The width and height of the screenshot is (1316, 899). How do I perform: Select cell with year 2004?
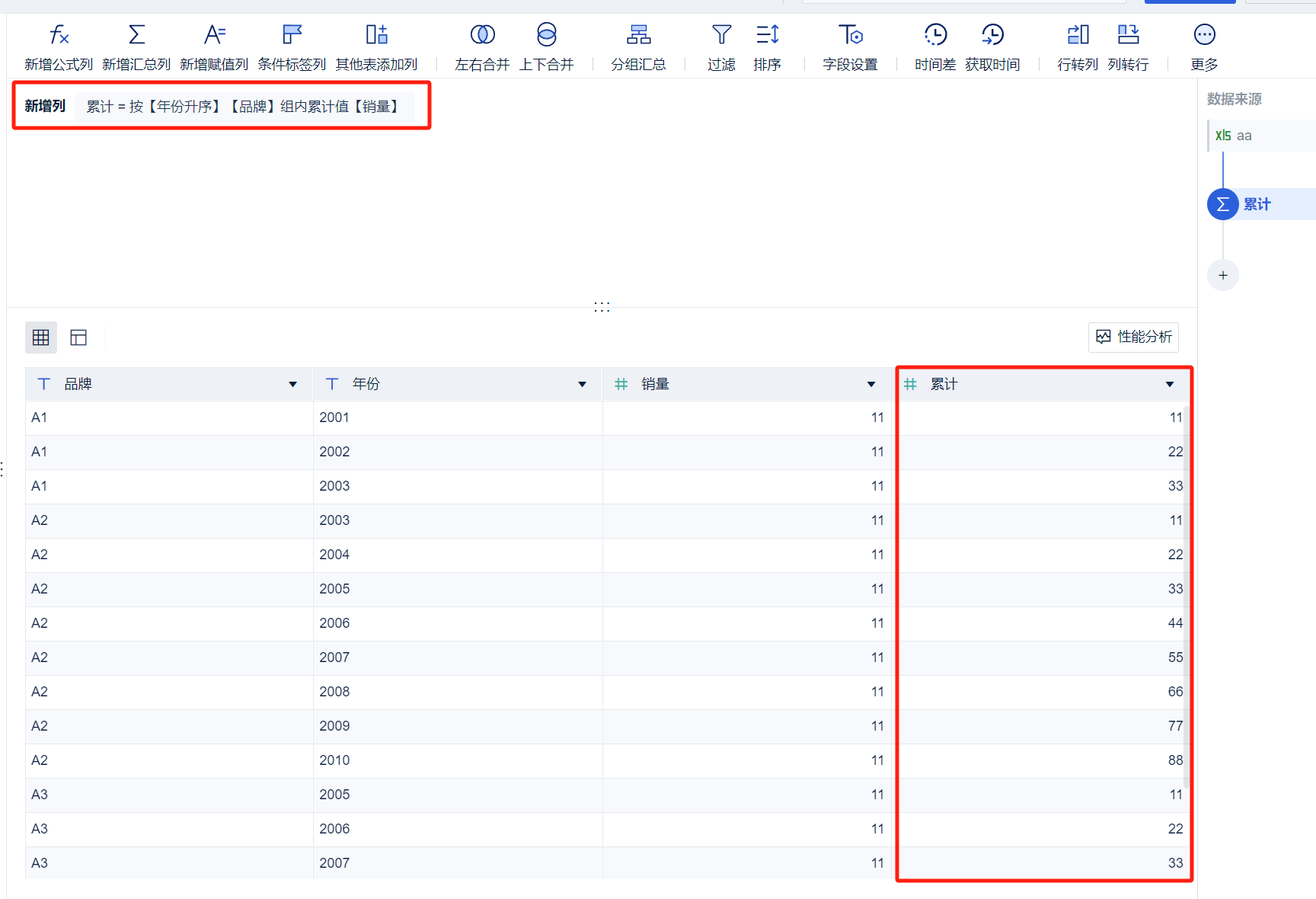[458, 555]
